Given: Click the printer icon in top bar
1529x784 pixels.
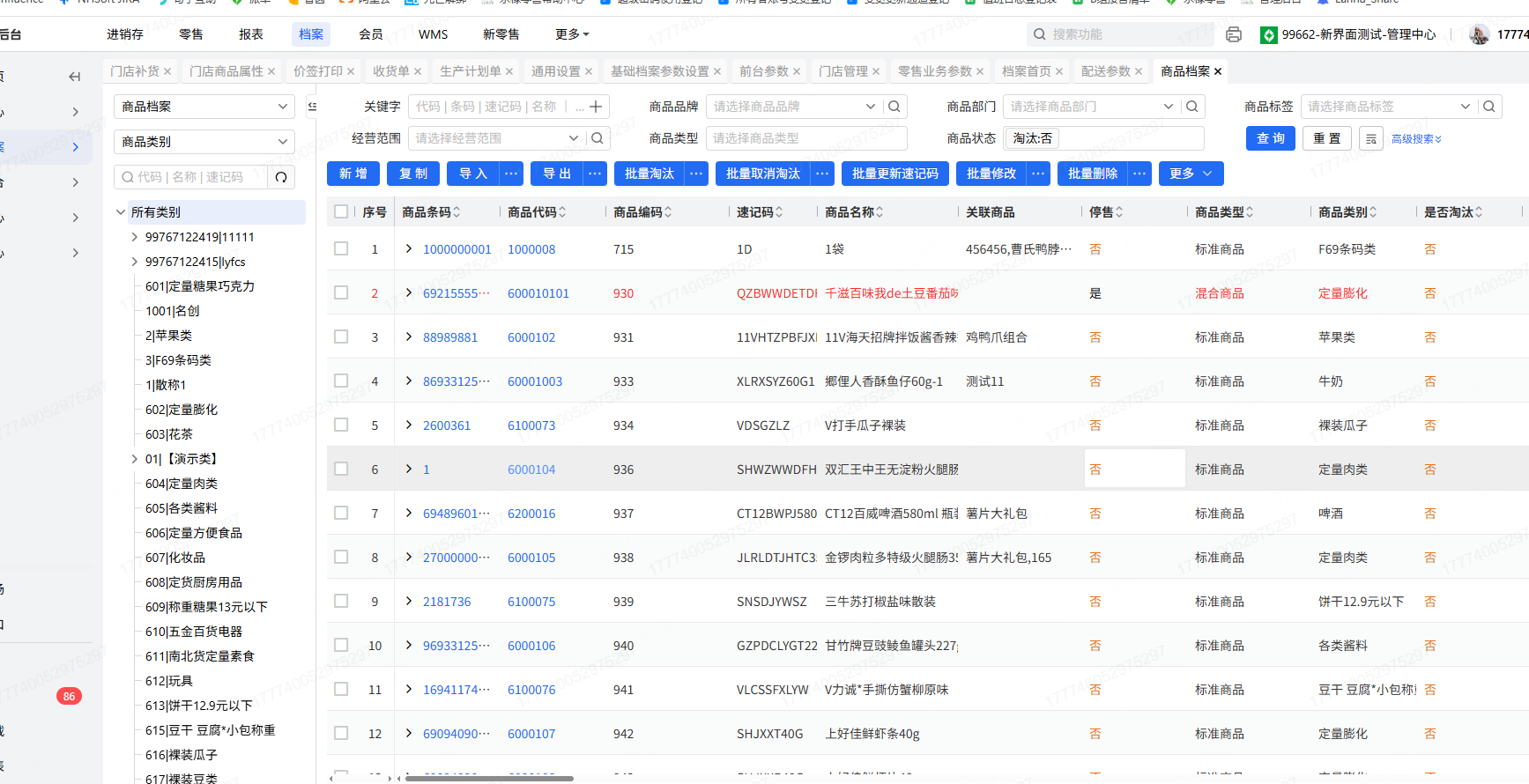Looking at the screenshot, I should click(x=1234, y=34).
